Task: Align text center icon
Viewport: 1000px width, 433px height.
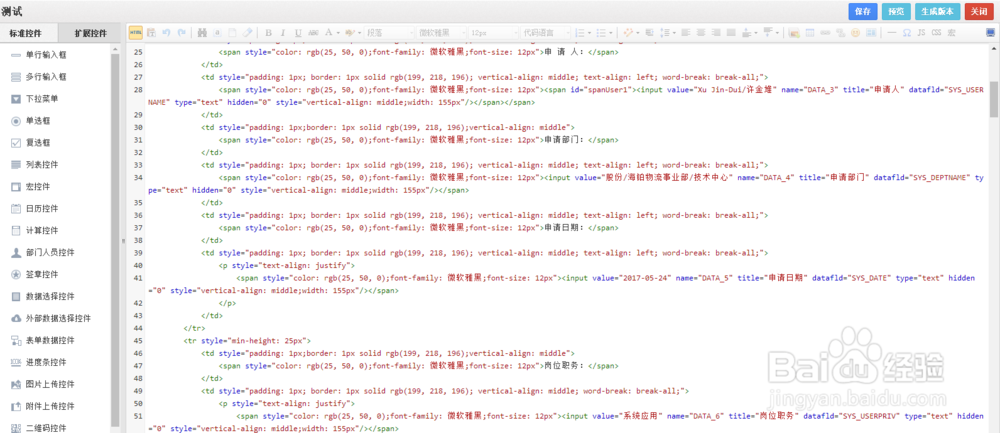Action: [x=701, y=33]
